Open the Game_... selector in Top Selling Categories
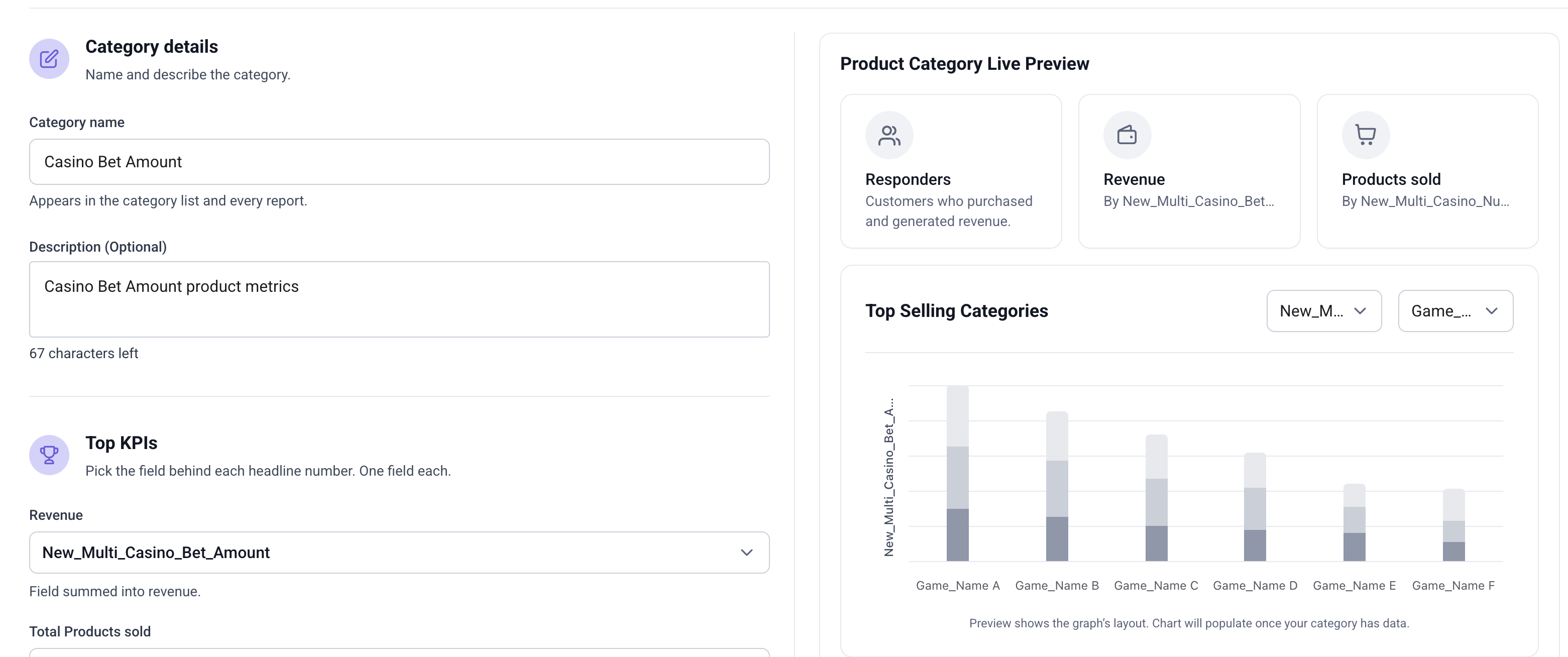This screenshot has width=1568, height=657. coord(1455,311)
